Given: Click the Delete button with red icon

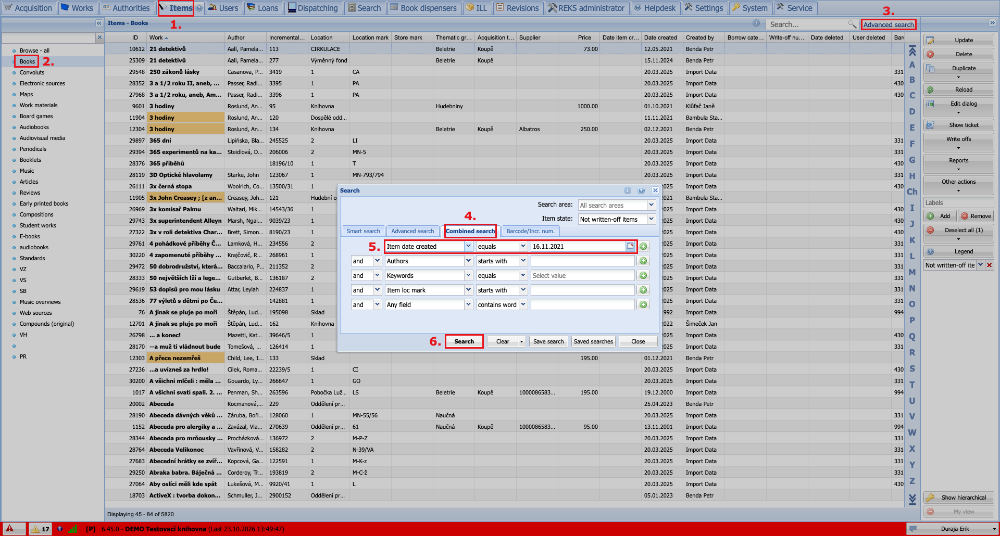Looking at the screenshot, I should (x=959, y=54).
